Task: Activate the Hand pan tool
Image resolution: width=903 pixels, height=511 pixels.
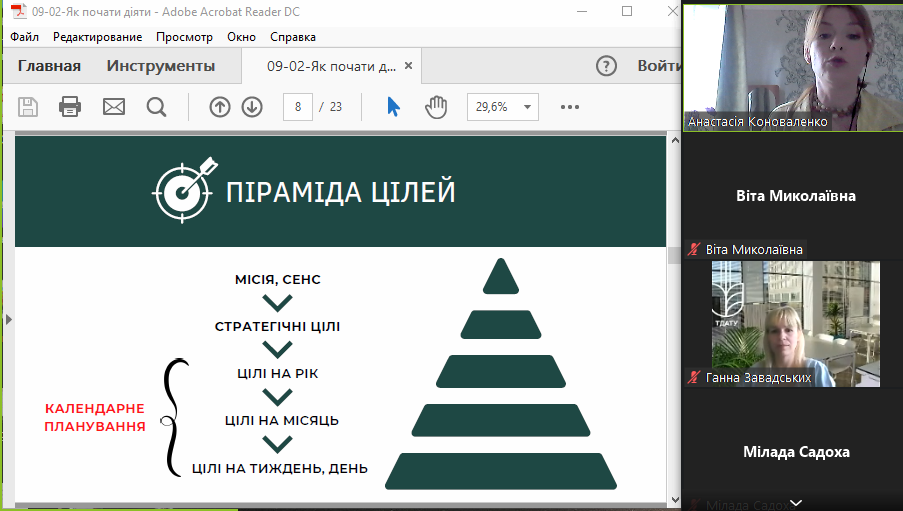Action: pyautogui.click(x=436, y=107)
